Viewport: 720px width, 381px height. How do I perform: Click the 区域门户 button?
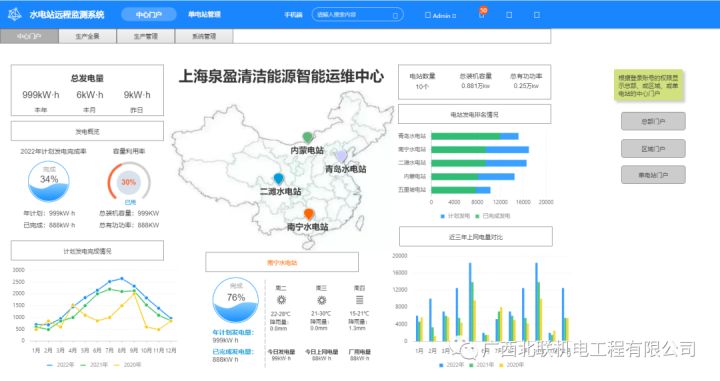(x=653, y=149)
